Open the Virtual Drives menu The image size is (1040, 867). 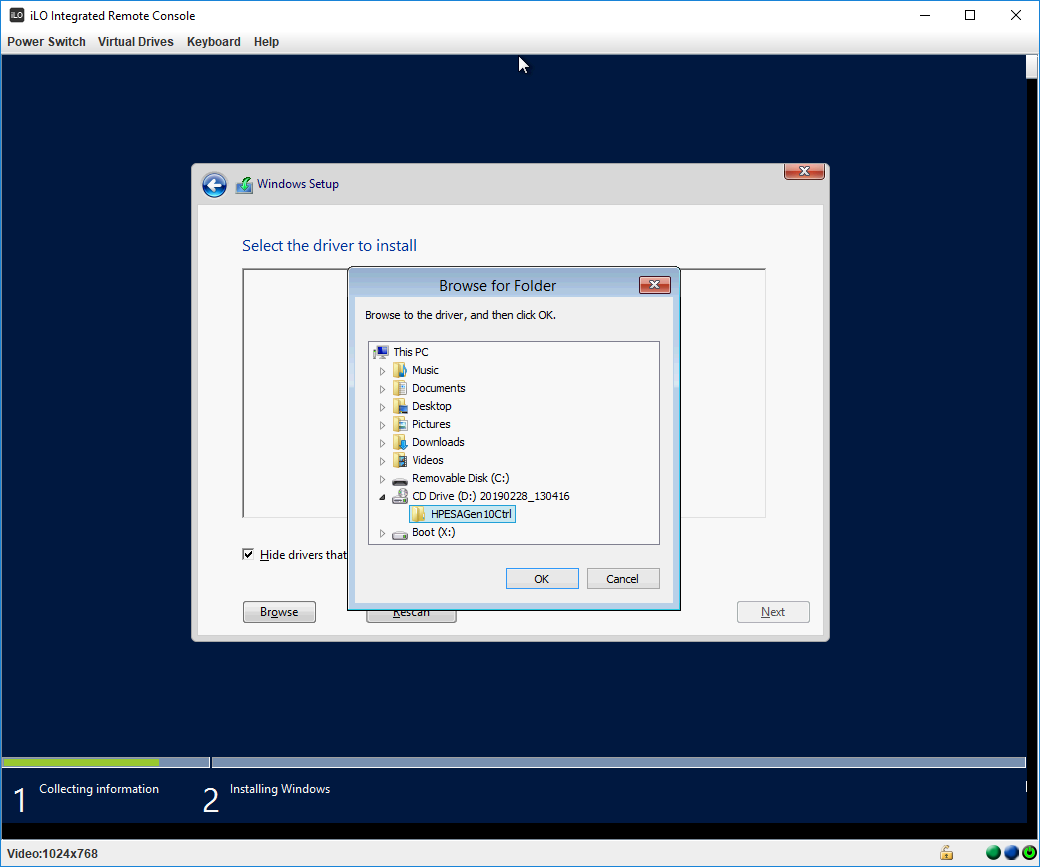pyautogui.click(x=135, y=42)
